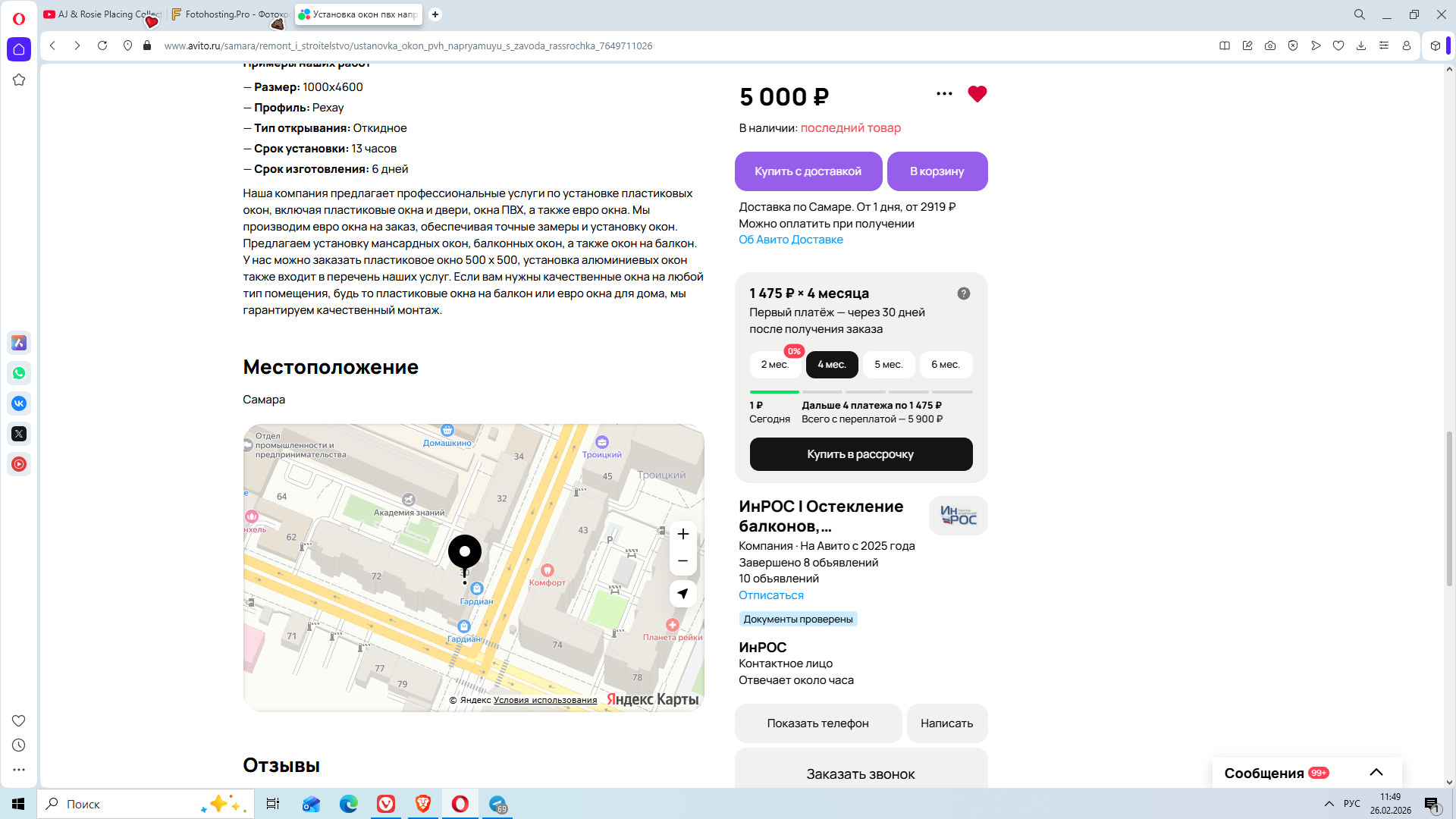The height and width of the screenshot is (819, 1456).
Task: Remove listing from favorites via red heart
Action: point(977,94)
